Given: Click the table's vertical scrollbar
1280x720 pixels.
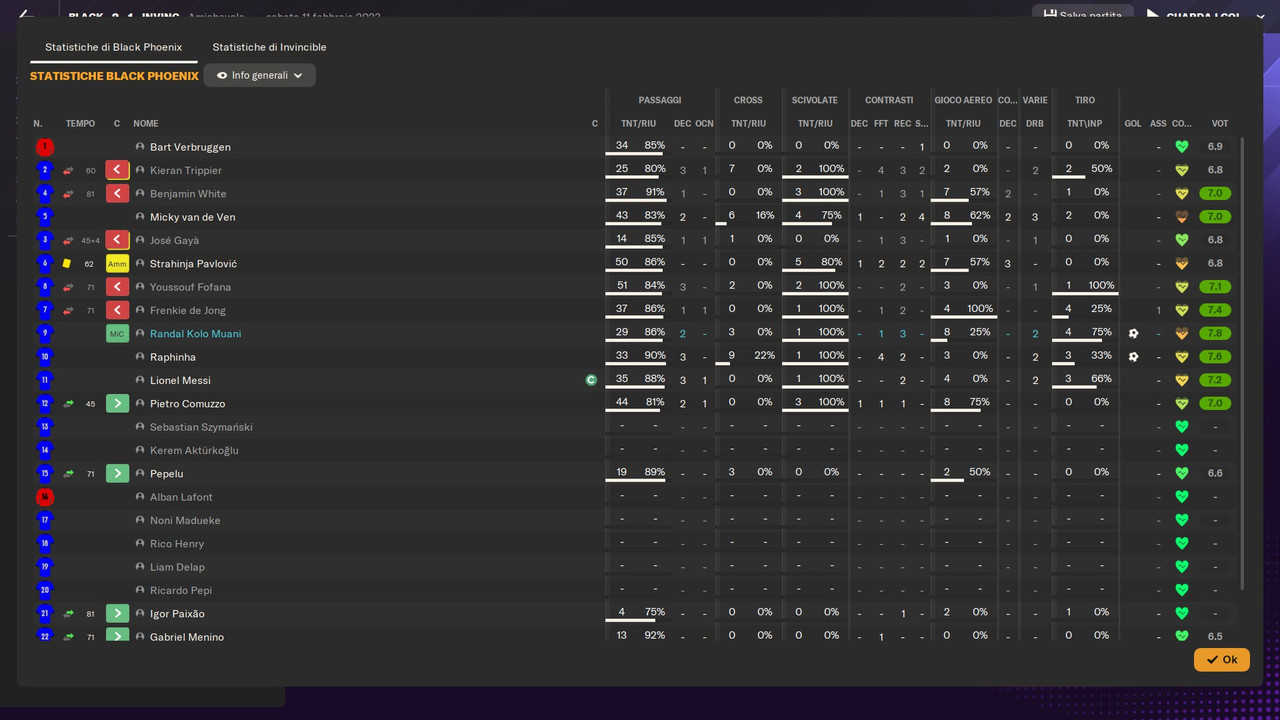Looking at the screenshot, I should point(1244,363).
